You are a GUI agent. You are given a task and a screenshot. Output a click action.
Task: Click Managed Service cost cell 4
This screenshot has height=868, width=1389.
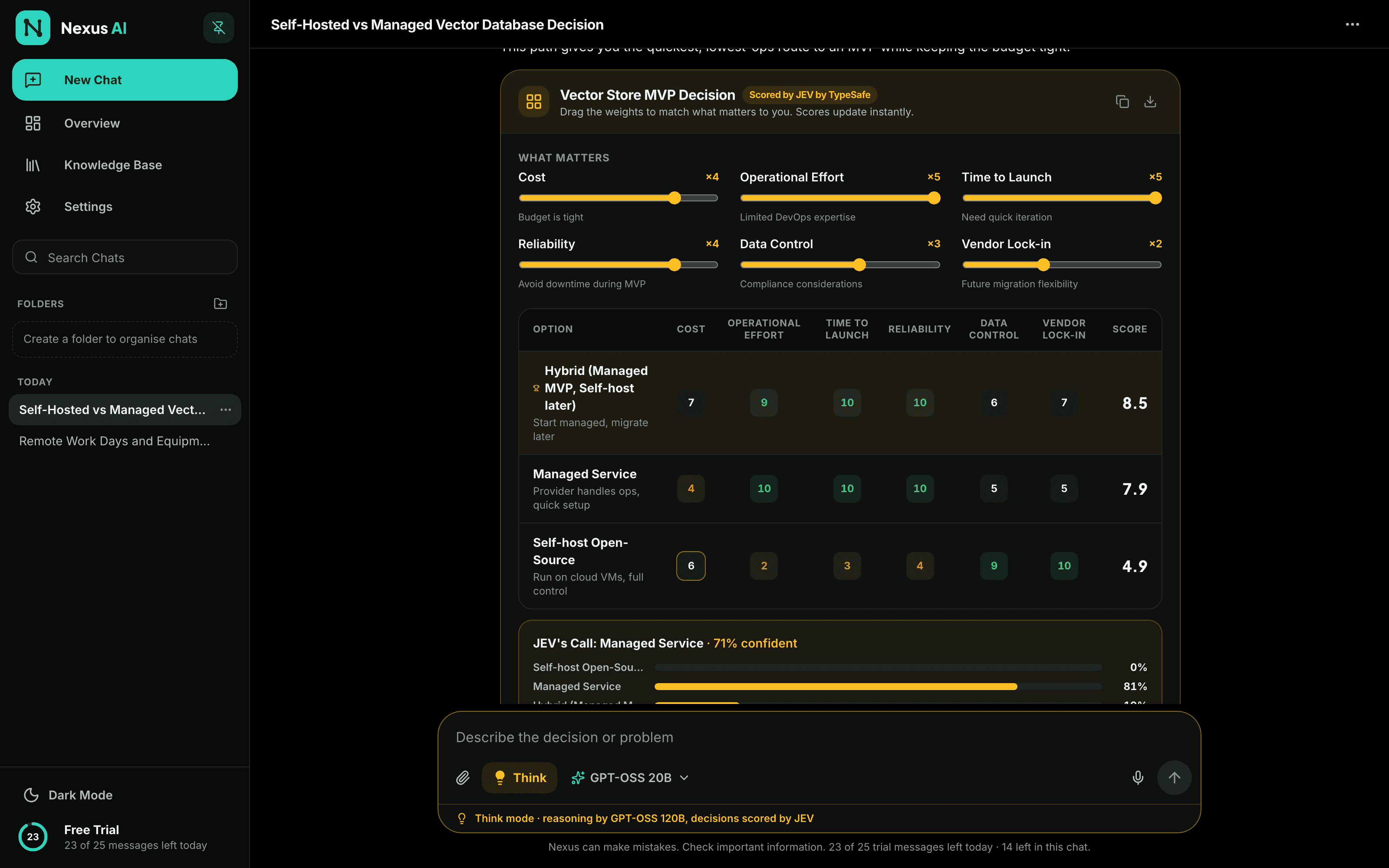pyautogui.click(x=691, y=489)
